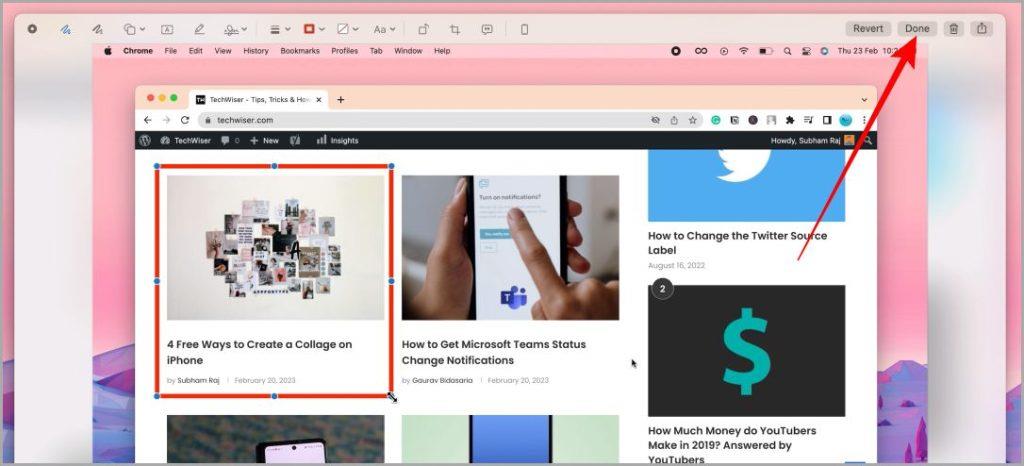
Task: Select the Crop tool
Action: coord(455,29)
